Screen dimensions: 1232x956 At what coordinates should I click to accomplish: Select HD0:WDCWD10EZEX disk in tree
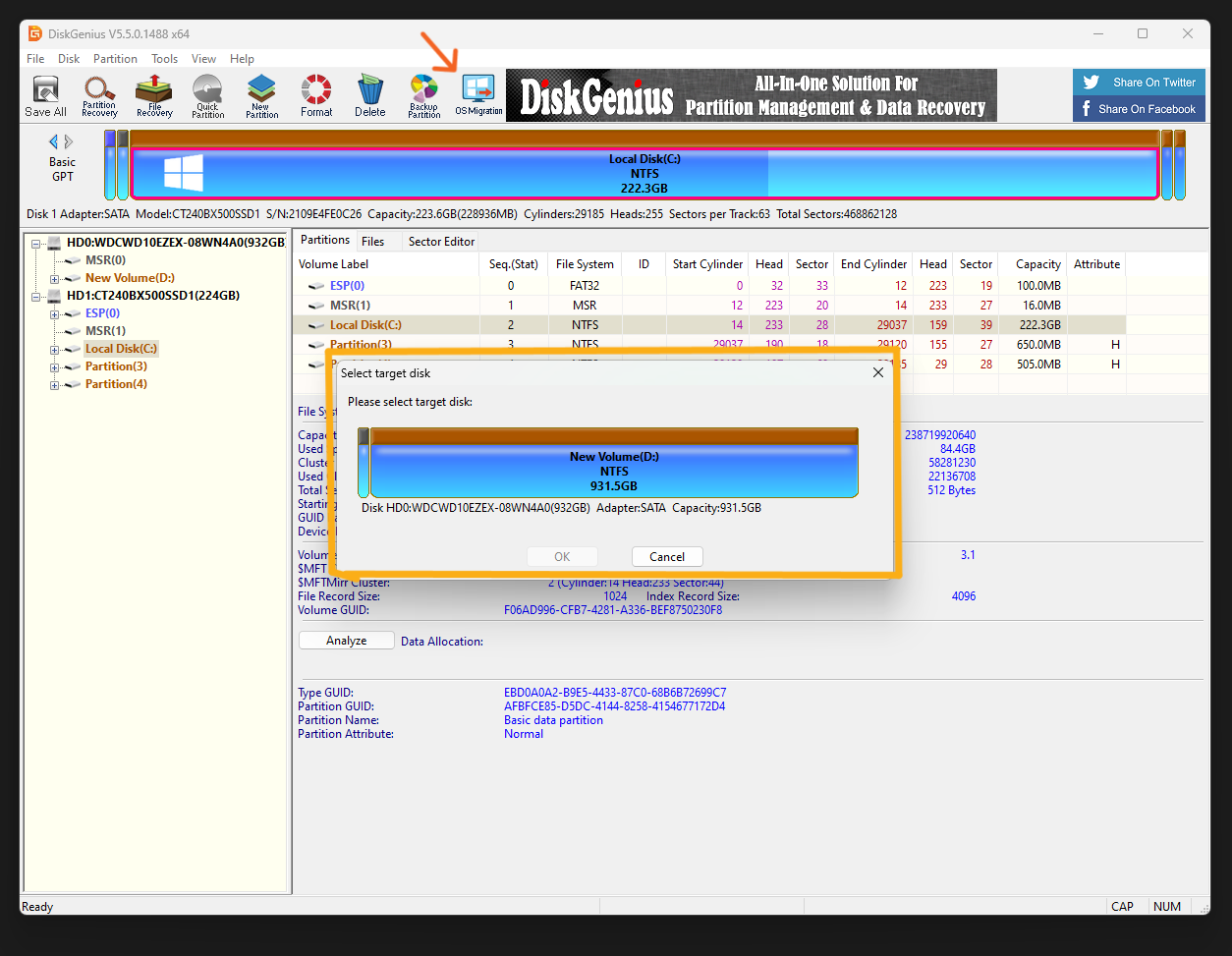[175, 243]
